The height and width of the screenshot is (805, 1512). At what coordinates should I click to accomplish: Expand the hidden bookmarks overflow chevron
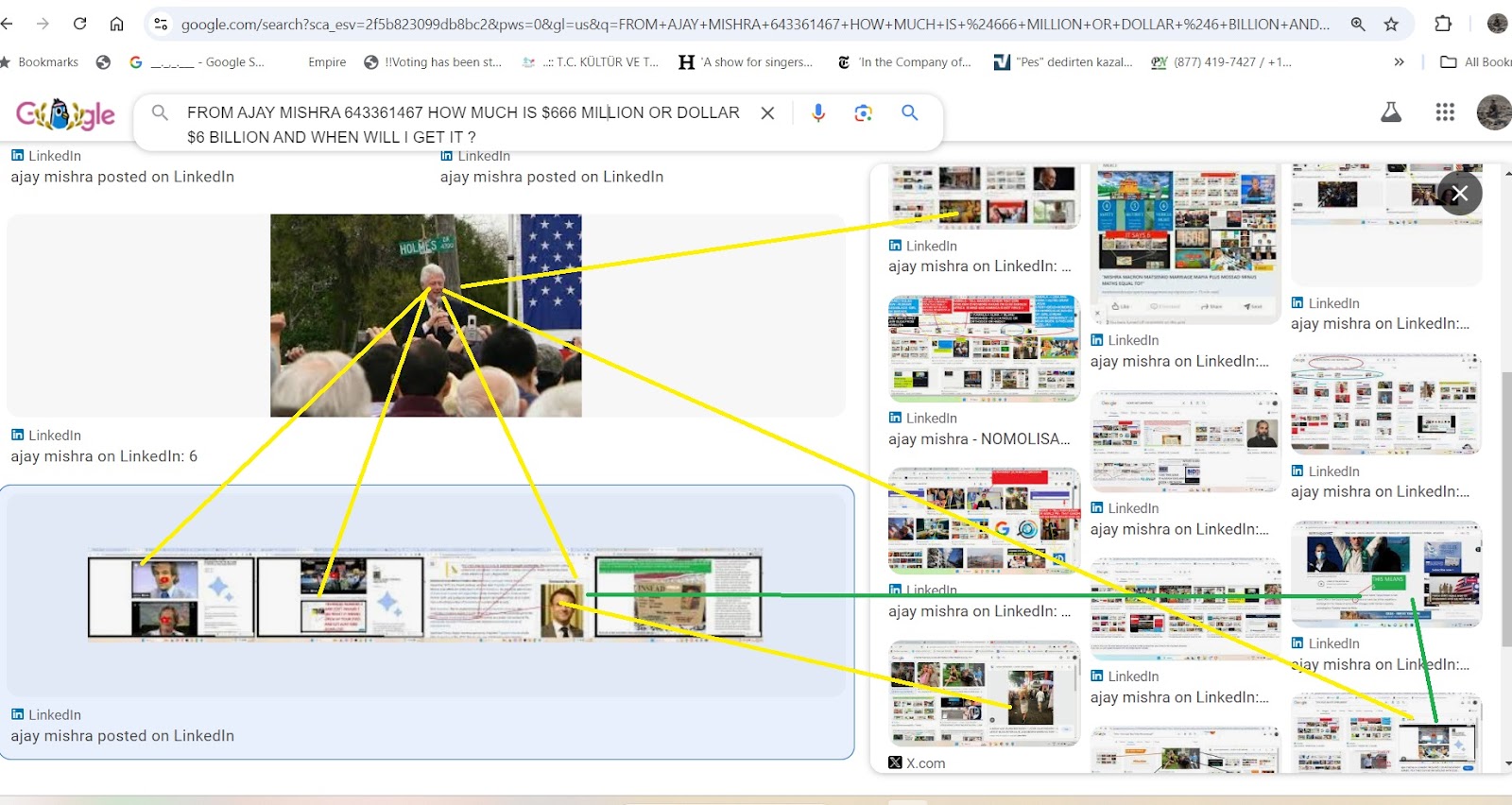click(1399, 62)
